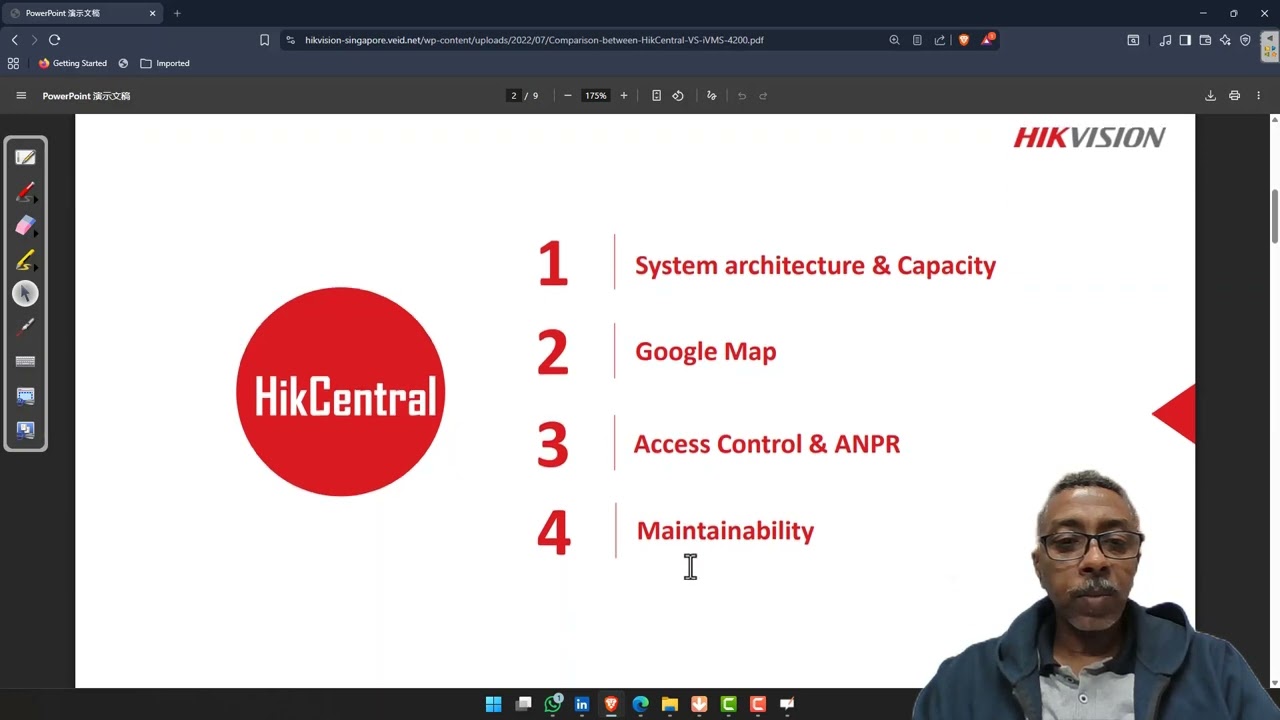1280x720 pixels.
Task: Open LinkedIn from the taskbar
Action: 582,704
